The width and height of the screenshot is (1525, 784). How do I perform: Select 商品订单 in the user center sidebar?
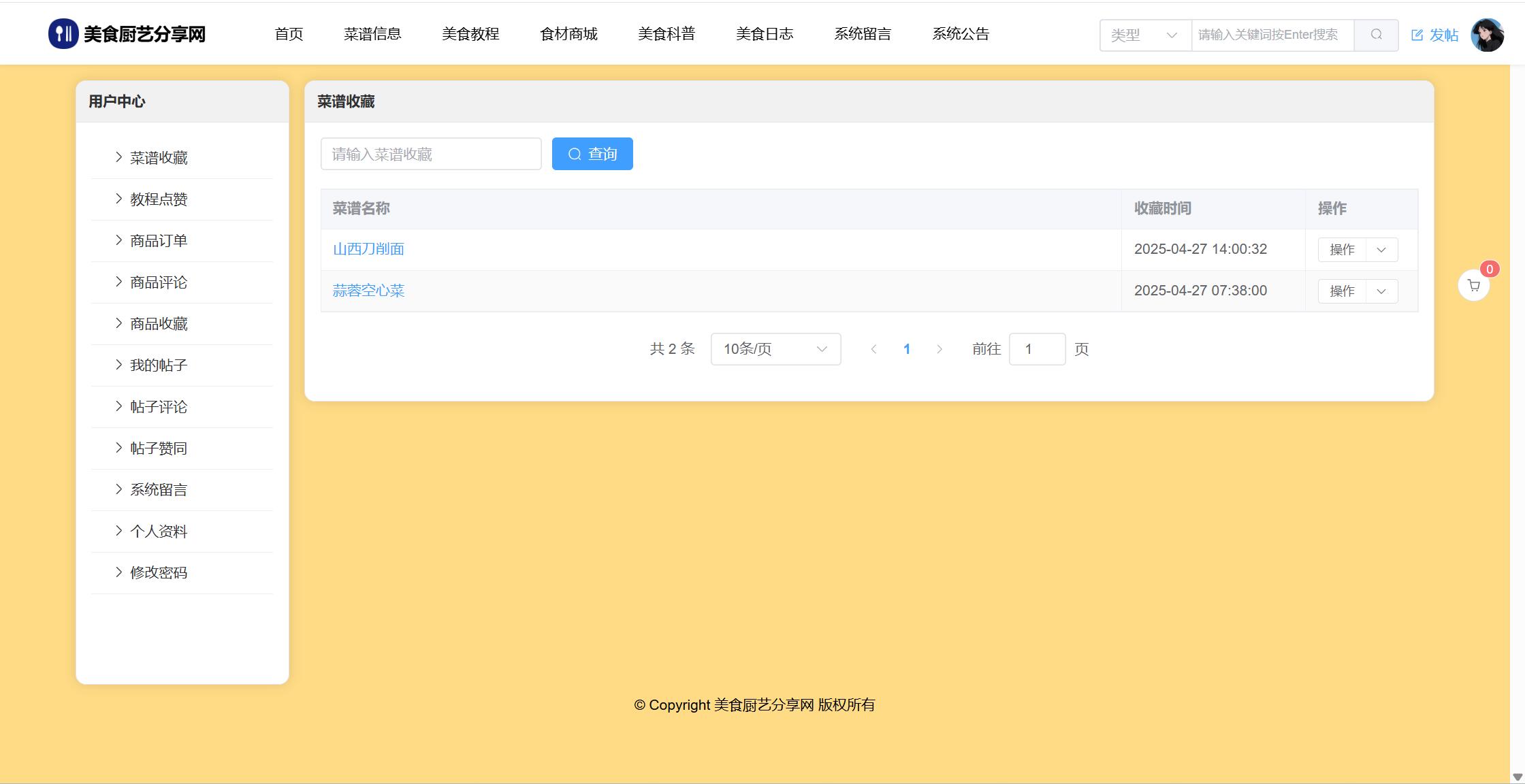click(159, 241)
